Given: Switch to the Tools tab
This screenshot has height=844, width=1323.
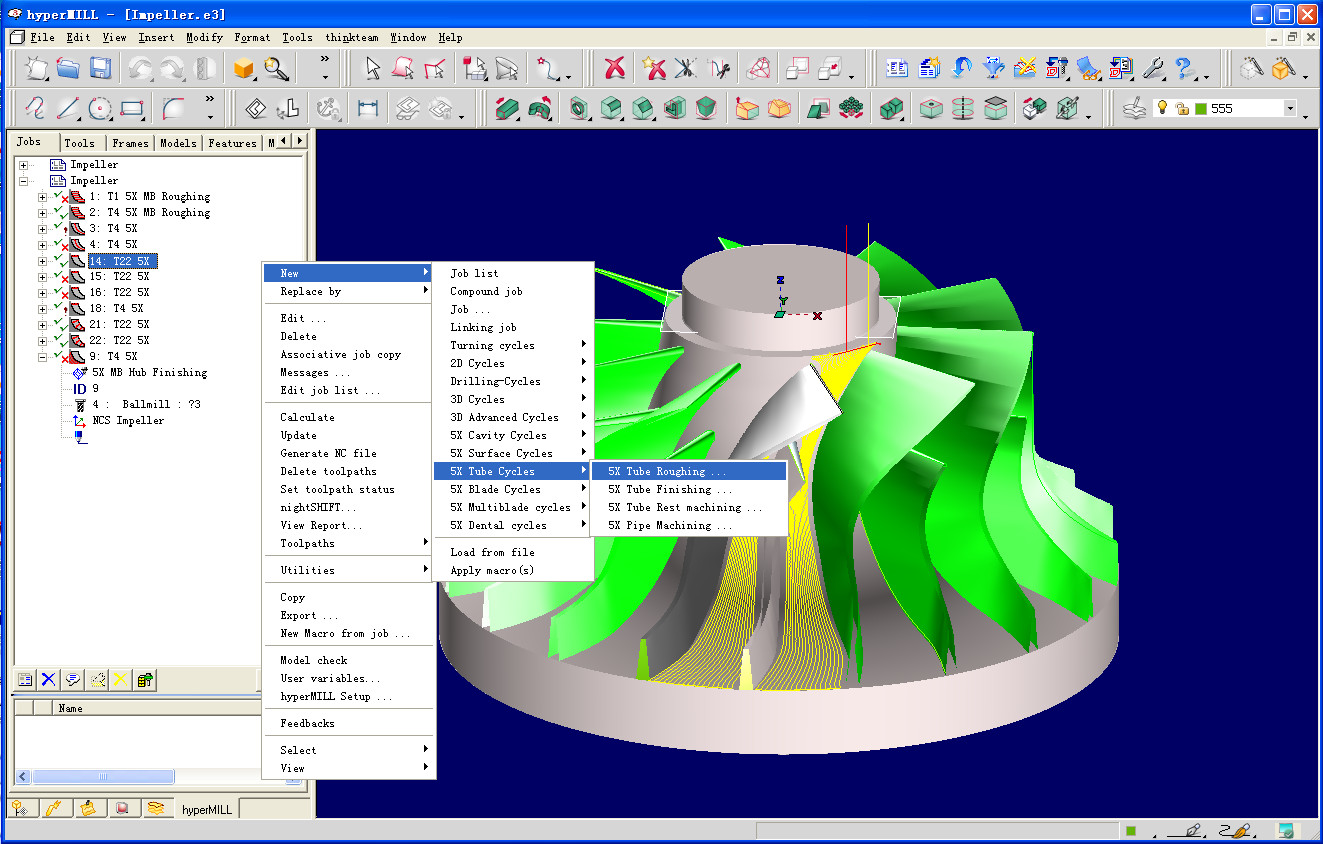Looking at the screenshot, I should pos(80,143).
